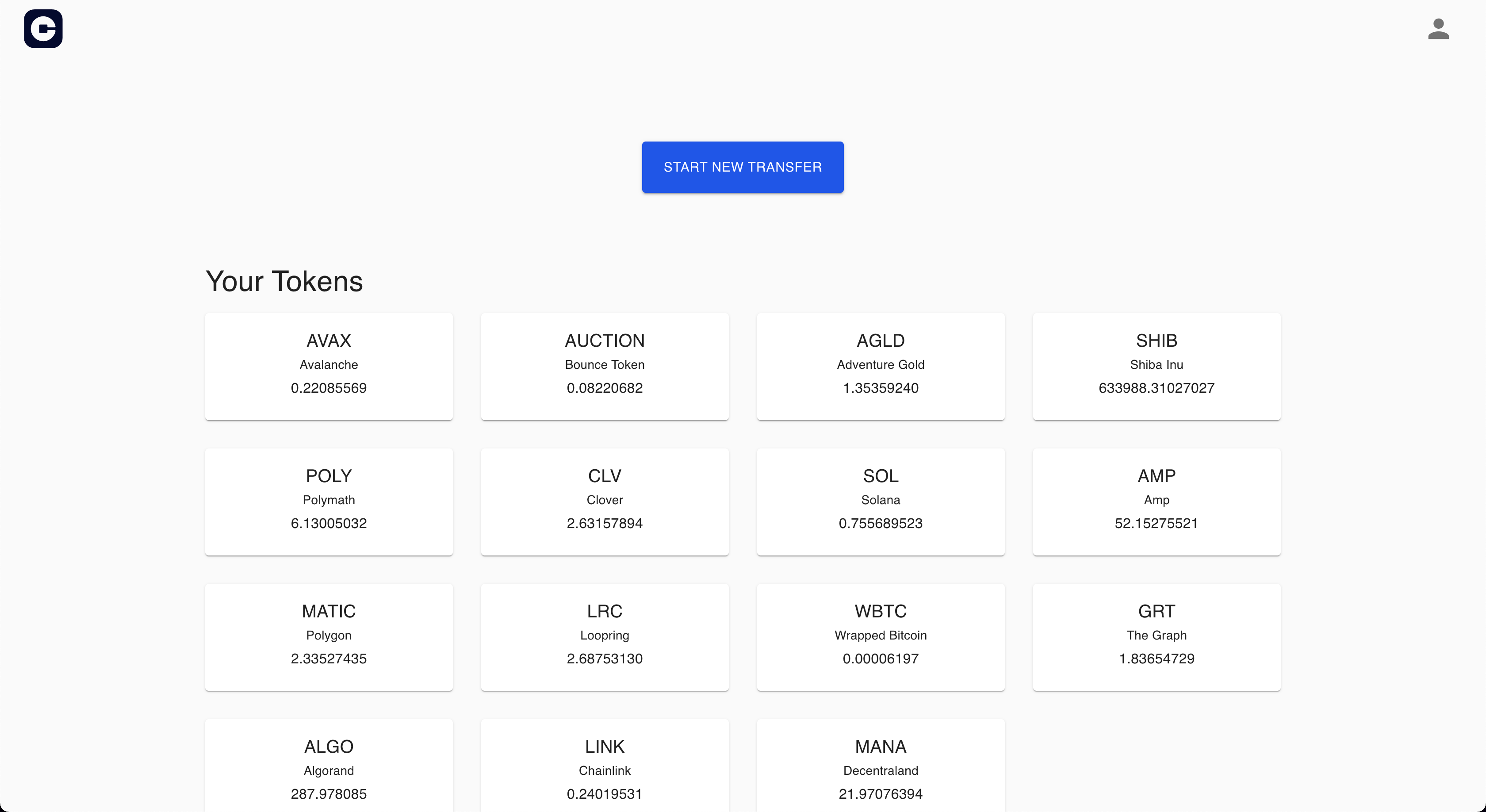The image size is (1486, 812).
Task: Select the WBTC Wrapped Bitcoin card
Action: 880,637
